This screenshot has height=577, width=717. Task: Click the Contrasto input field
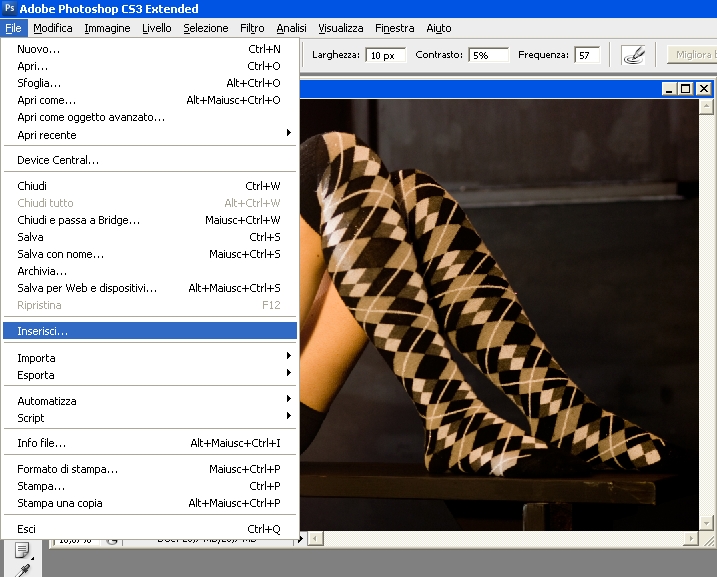click(x=488, y=55)
